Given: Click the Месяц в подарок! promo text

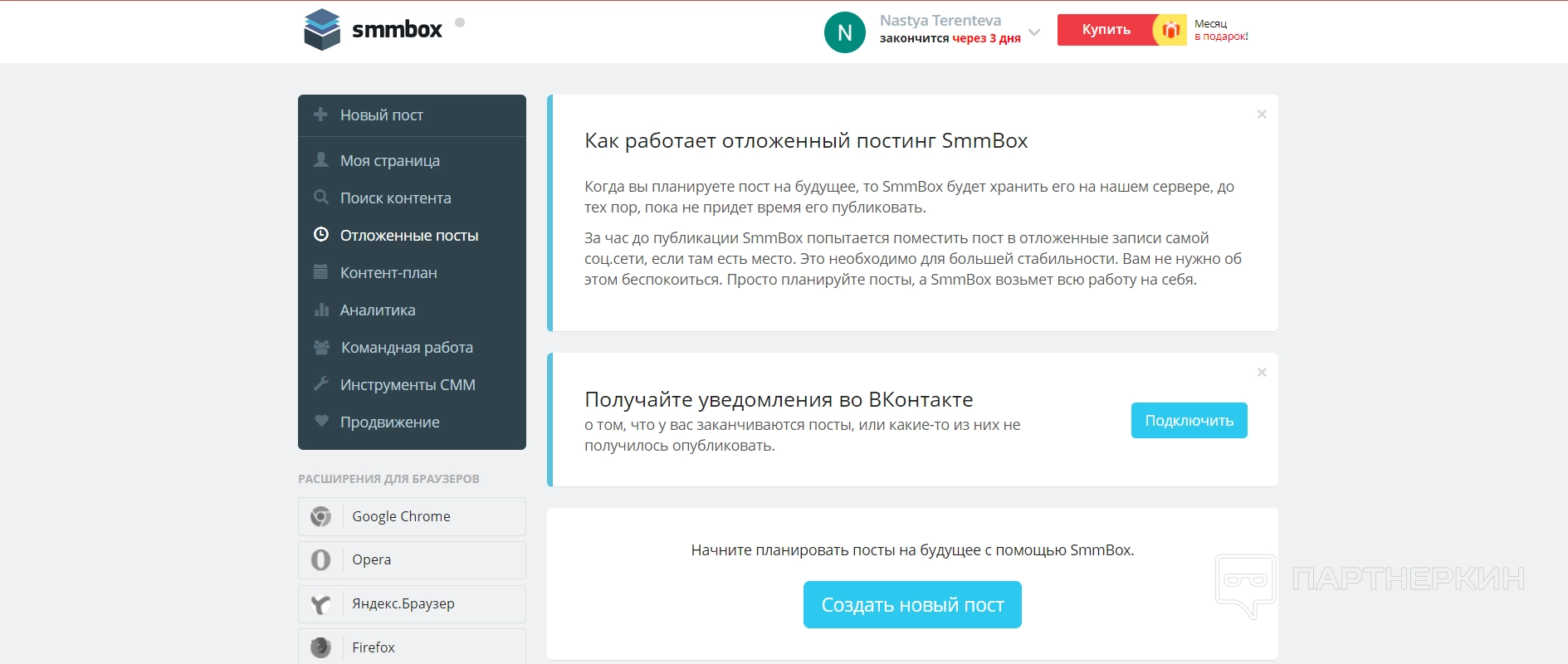Looking at the screenshot, I should point(1221,30).
